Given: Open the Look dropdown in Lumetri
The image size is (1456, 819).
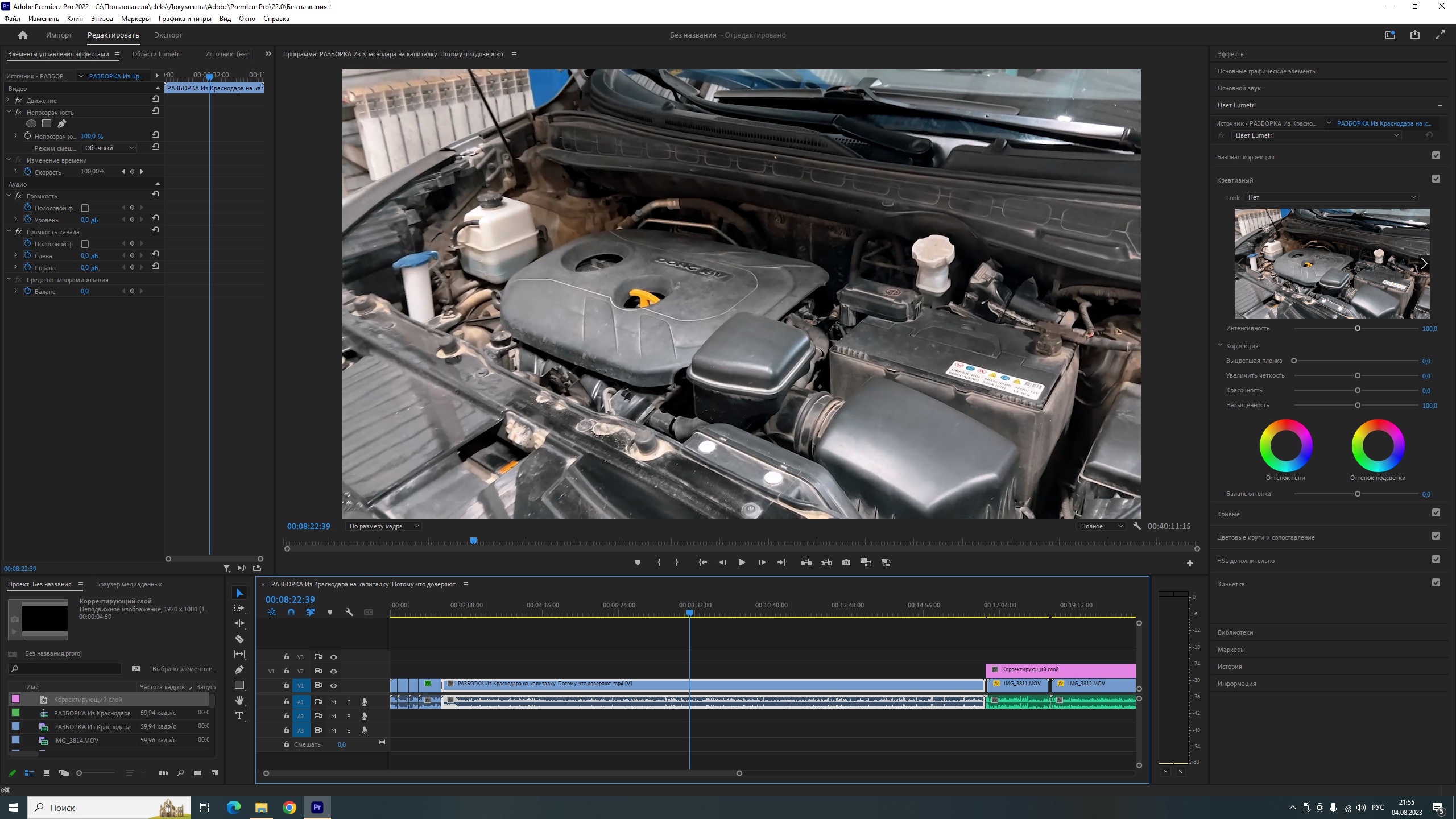Looking at the screenshot, I should pos(1331,197).
